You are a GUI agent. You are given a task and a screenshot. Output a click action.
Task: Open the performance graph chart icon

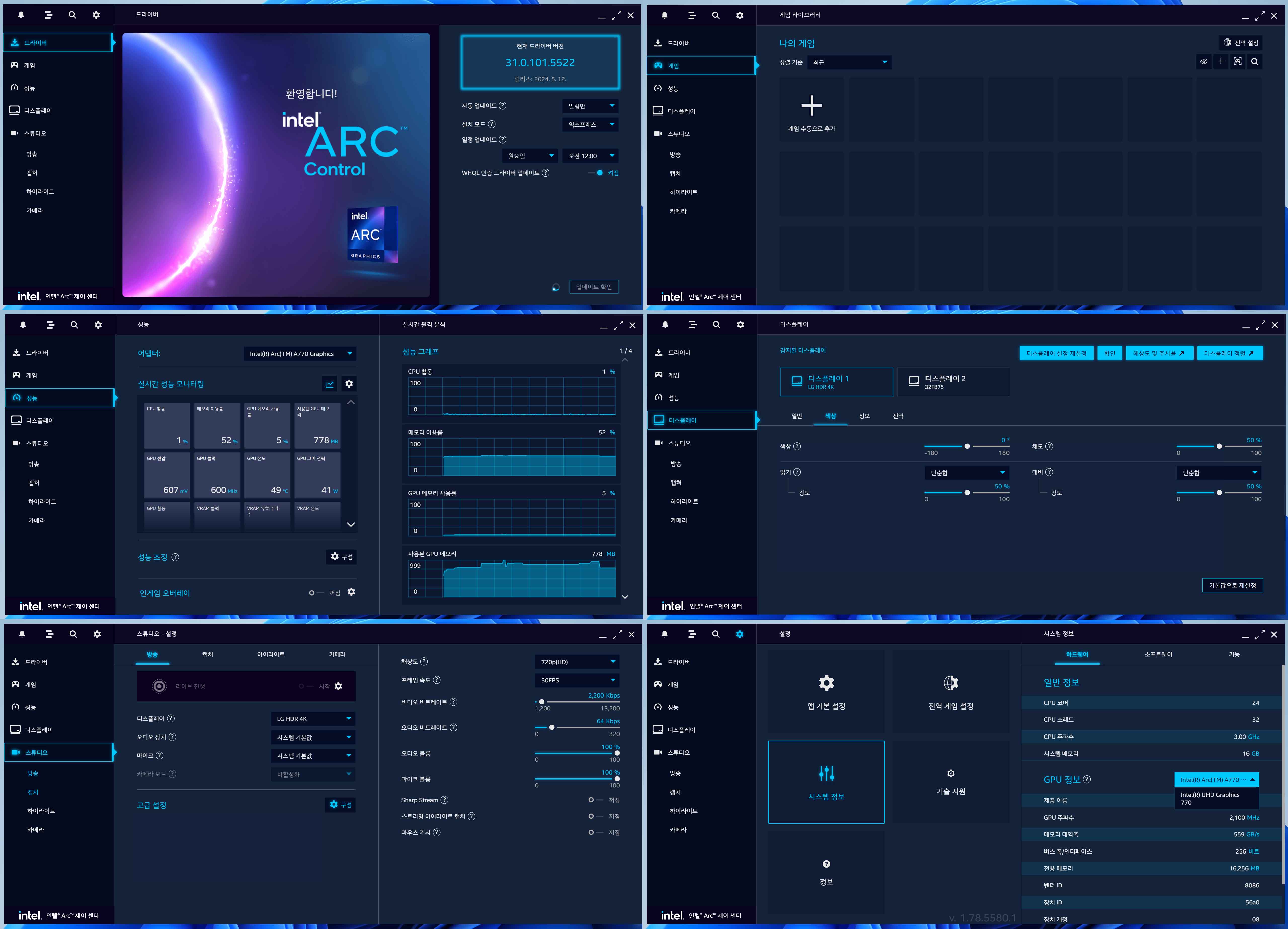[x=329, y=384]
